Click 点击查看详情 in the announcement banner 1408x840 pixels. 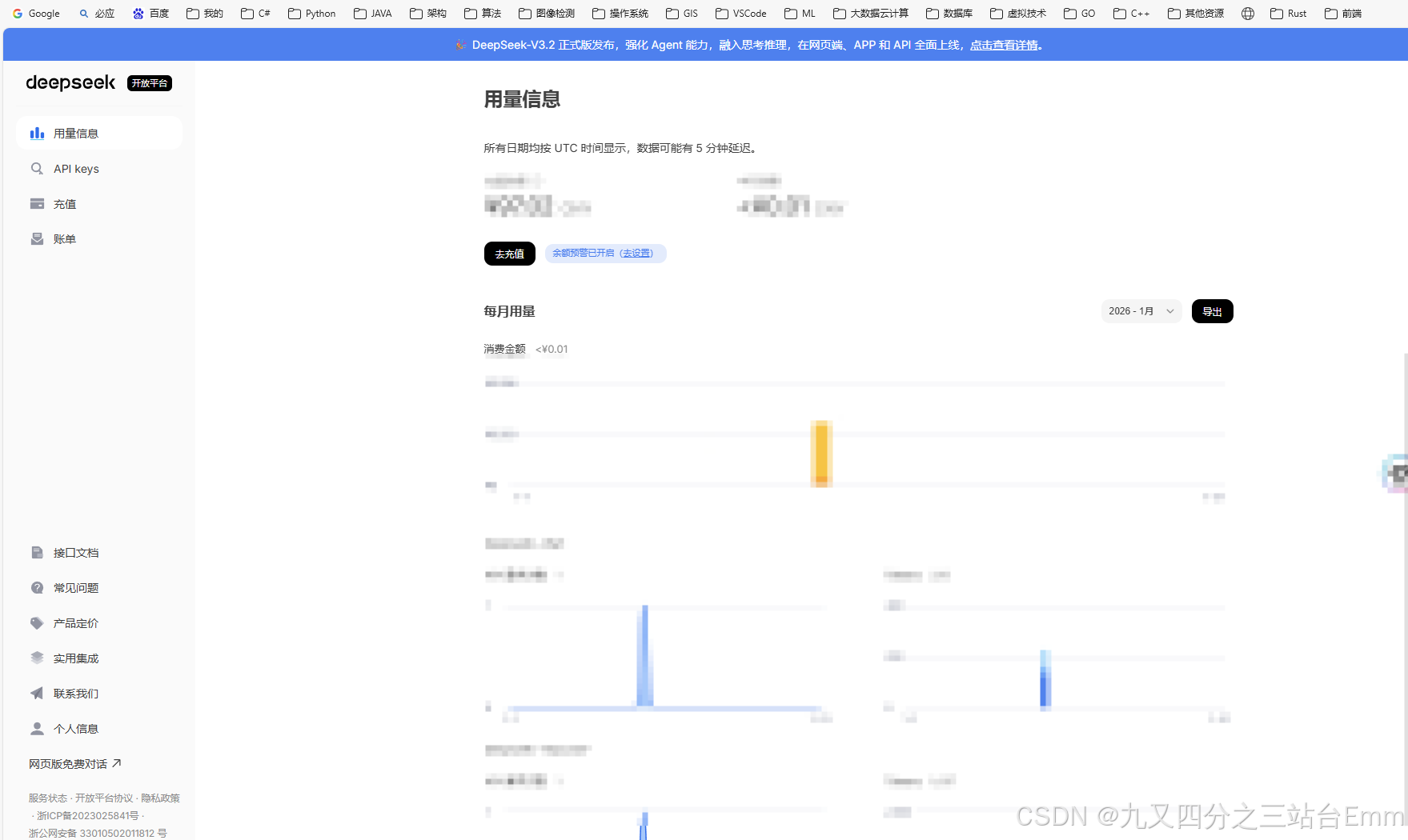(1004, 45)
